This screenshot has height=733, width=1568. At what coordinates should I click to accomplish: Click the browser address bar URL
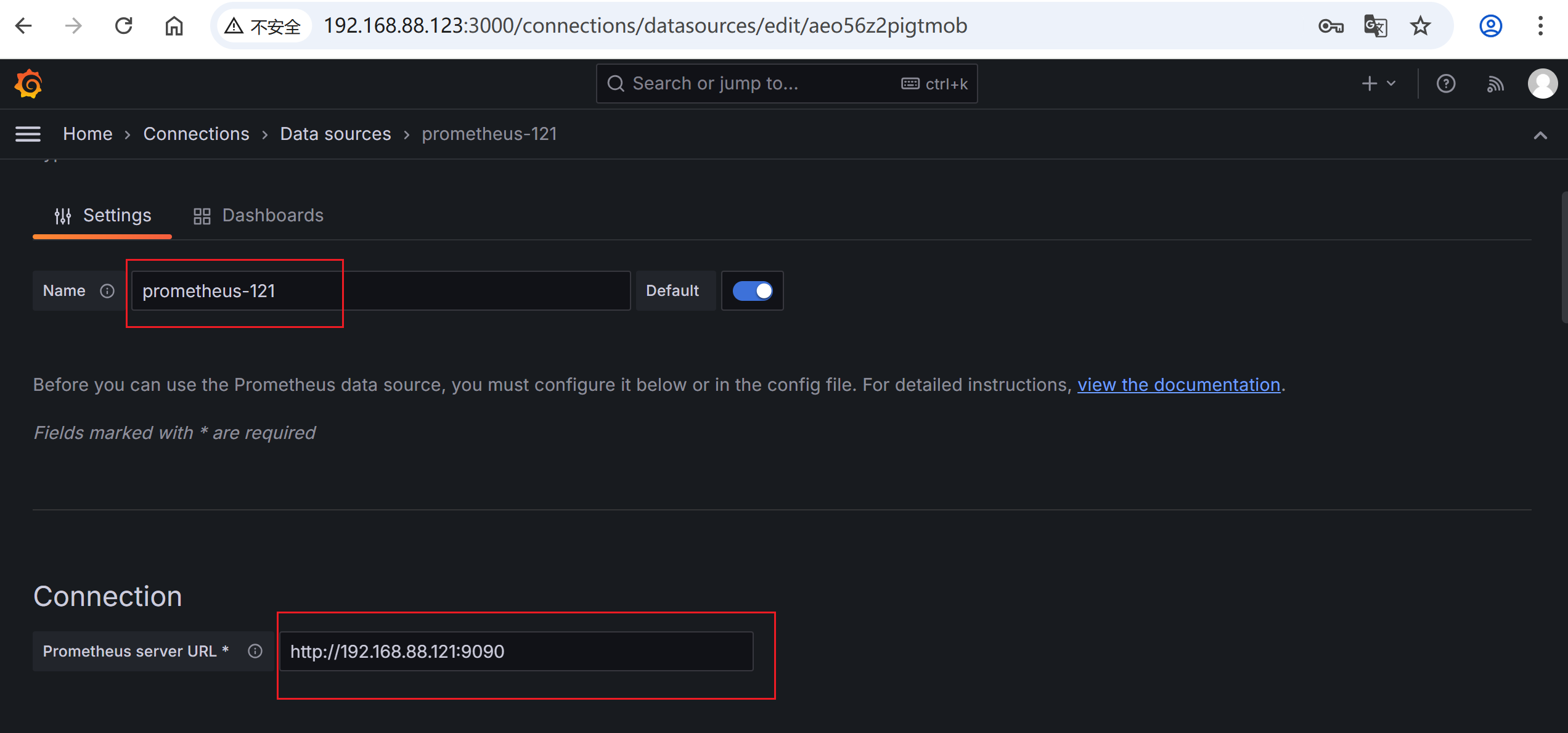[645, 26]
